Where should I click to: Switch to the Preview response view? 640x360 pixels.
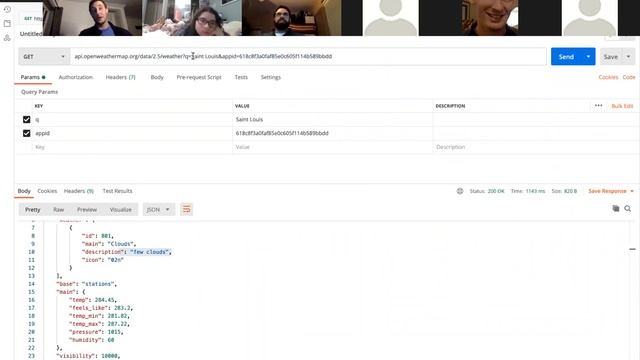click(87, 209)
